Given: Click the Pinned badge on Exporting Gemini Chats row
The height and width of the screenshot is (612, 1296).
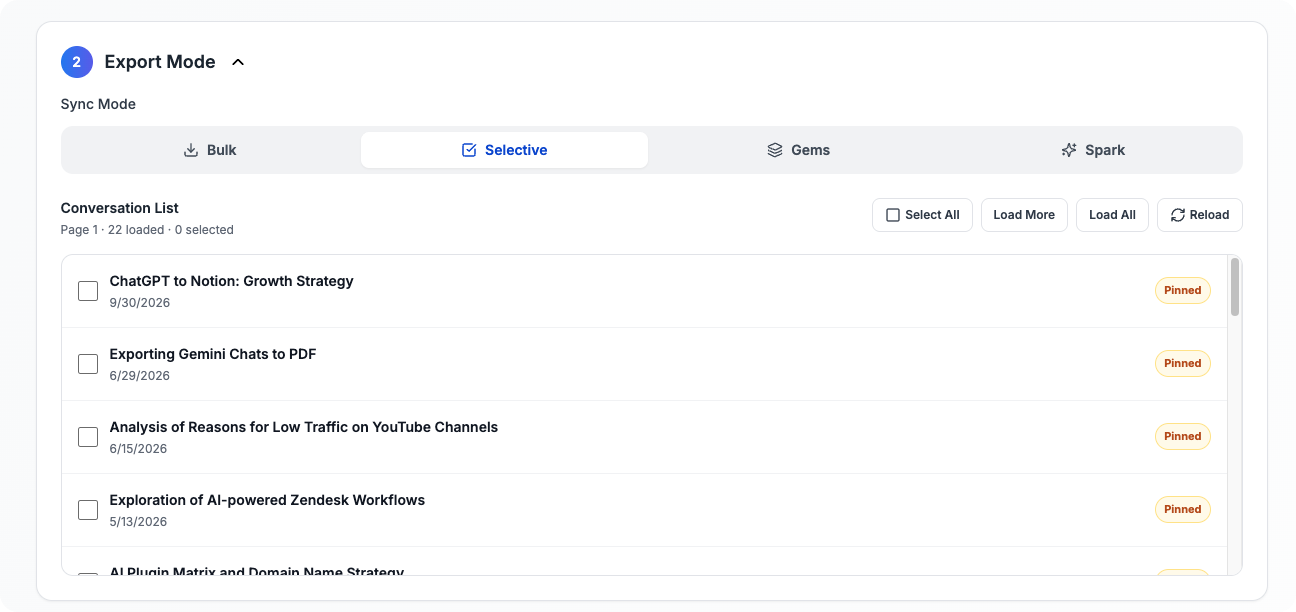Looking at the screenshot, I should (x=1183, y=363).
